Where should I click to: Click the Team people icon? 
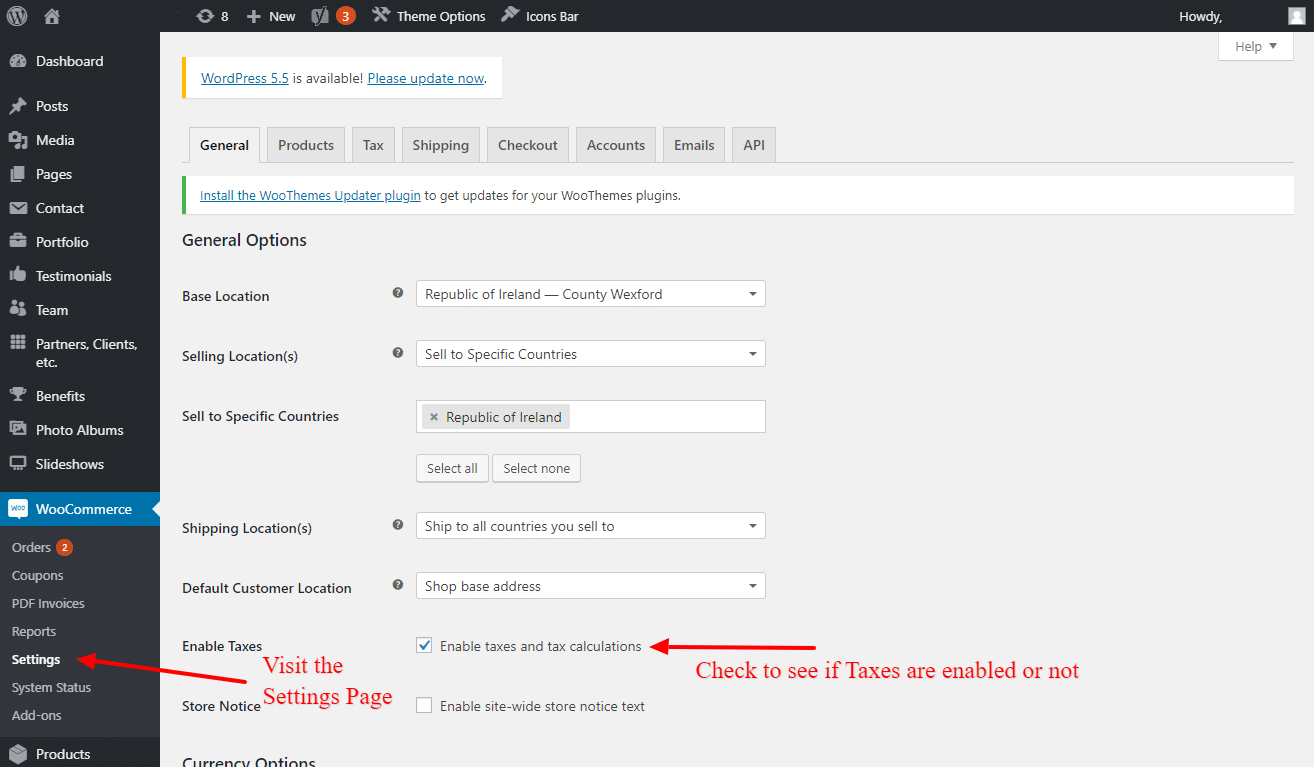click(x=18, y=310)
